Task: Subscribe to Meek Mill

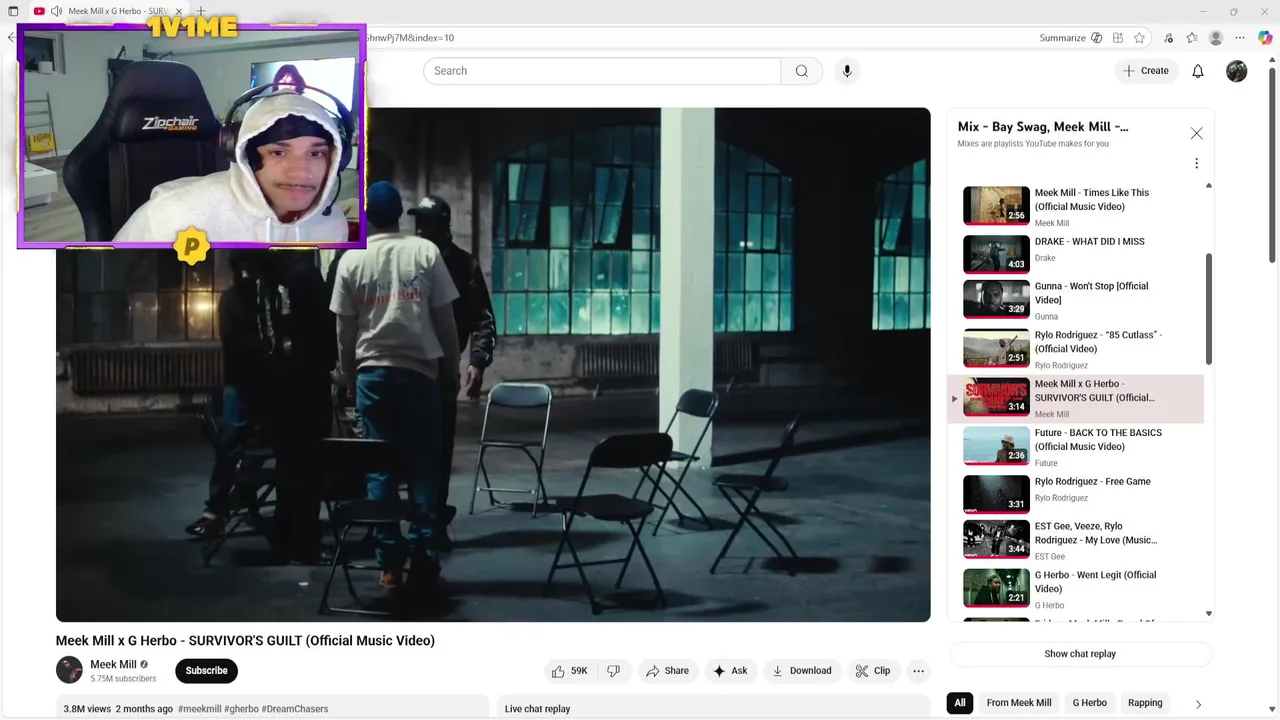Action: click(206, 671)
